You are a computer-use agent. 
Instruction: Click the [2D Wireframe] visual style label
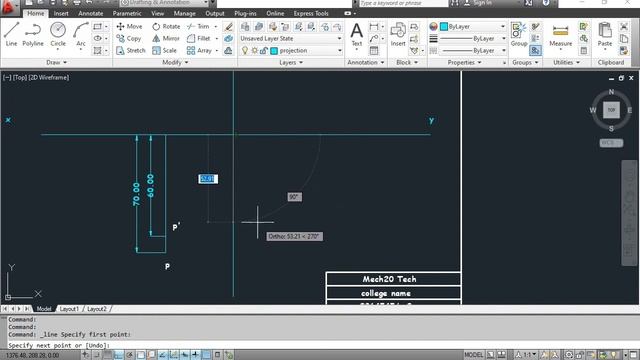click(49, 77)
